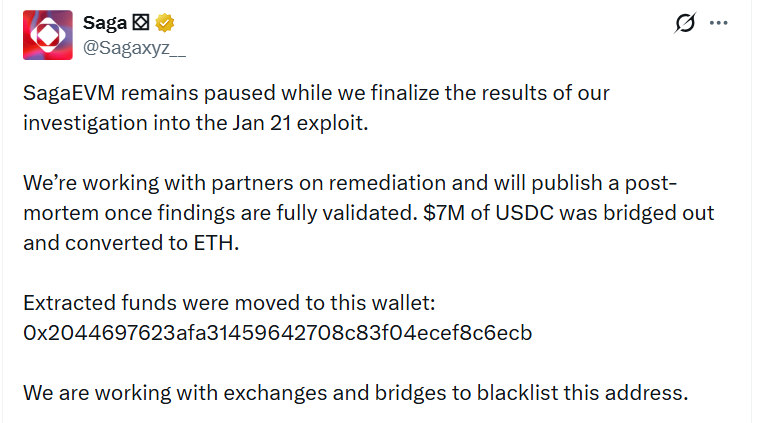Viewport: 771px width, 423px height.
Task: Click "Extracted funds were moved" line
Action: tap(161, 302)
